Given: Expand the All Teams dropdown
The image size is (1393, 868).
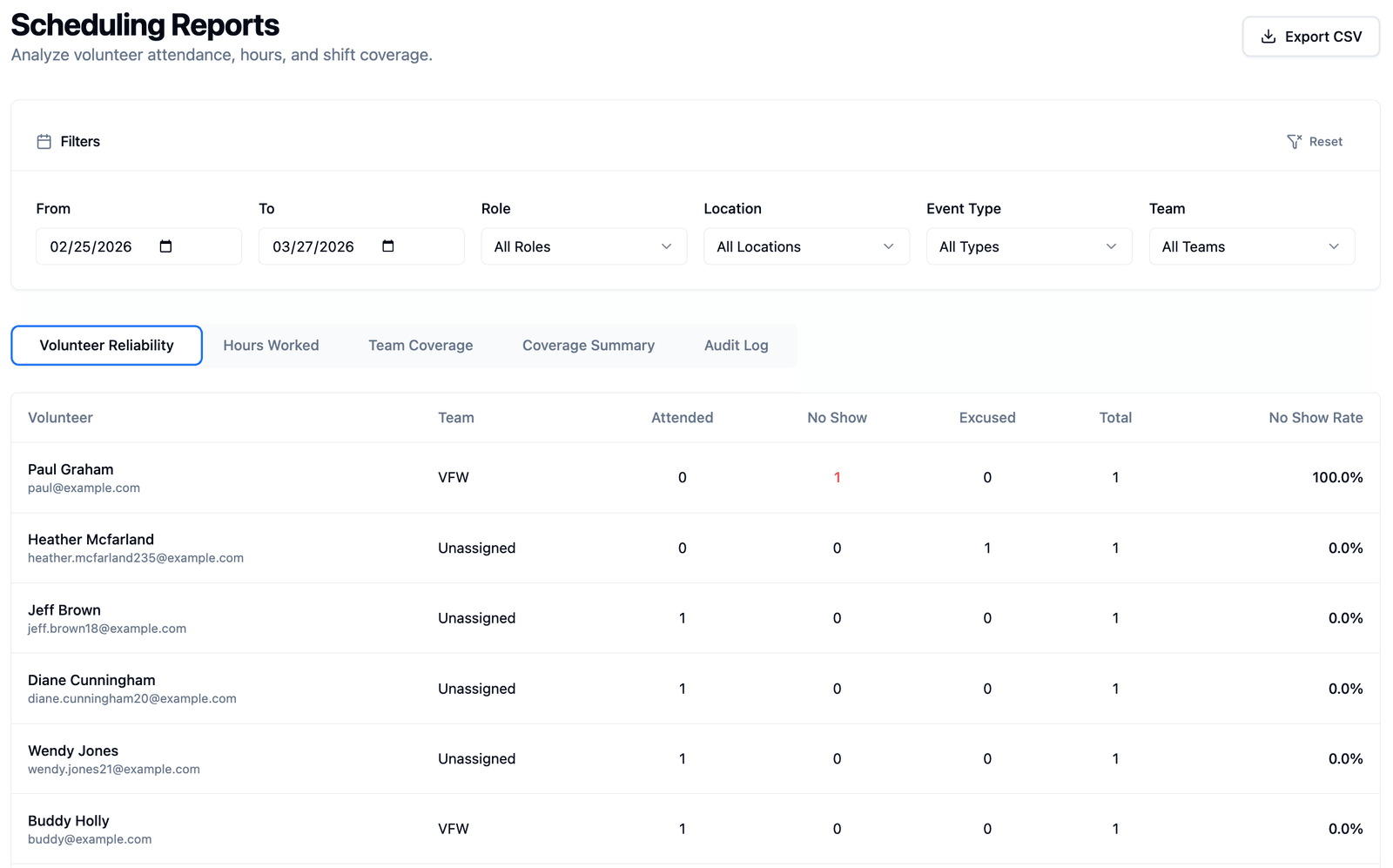Looking at the screenshot, I should [x=1251, y=246].
